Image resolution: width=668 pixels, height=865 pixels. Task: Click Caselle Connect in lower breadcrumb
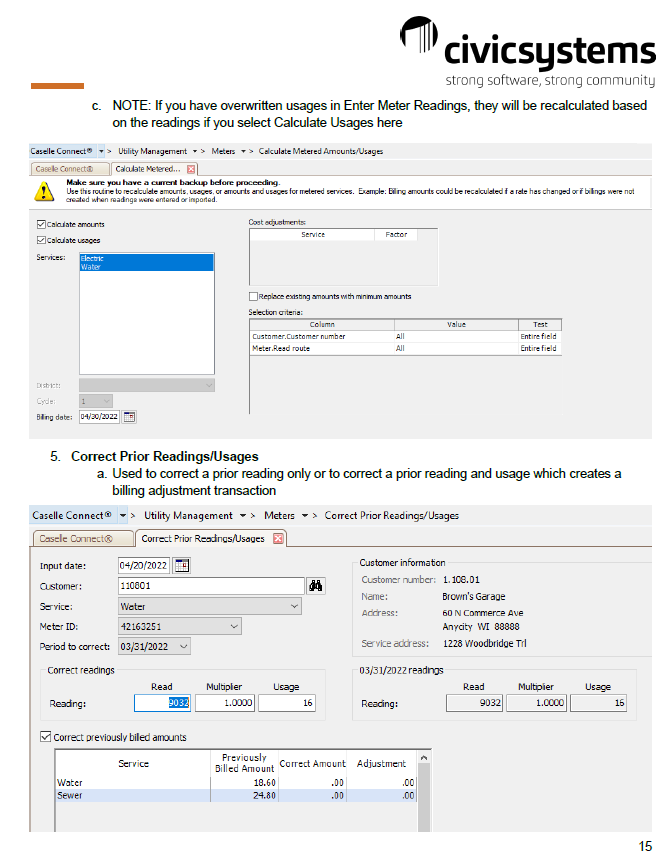click(72, 515)
